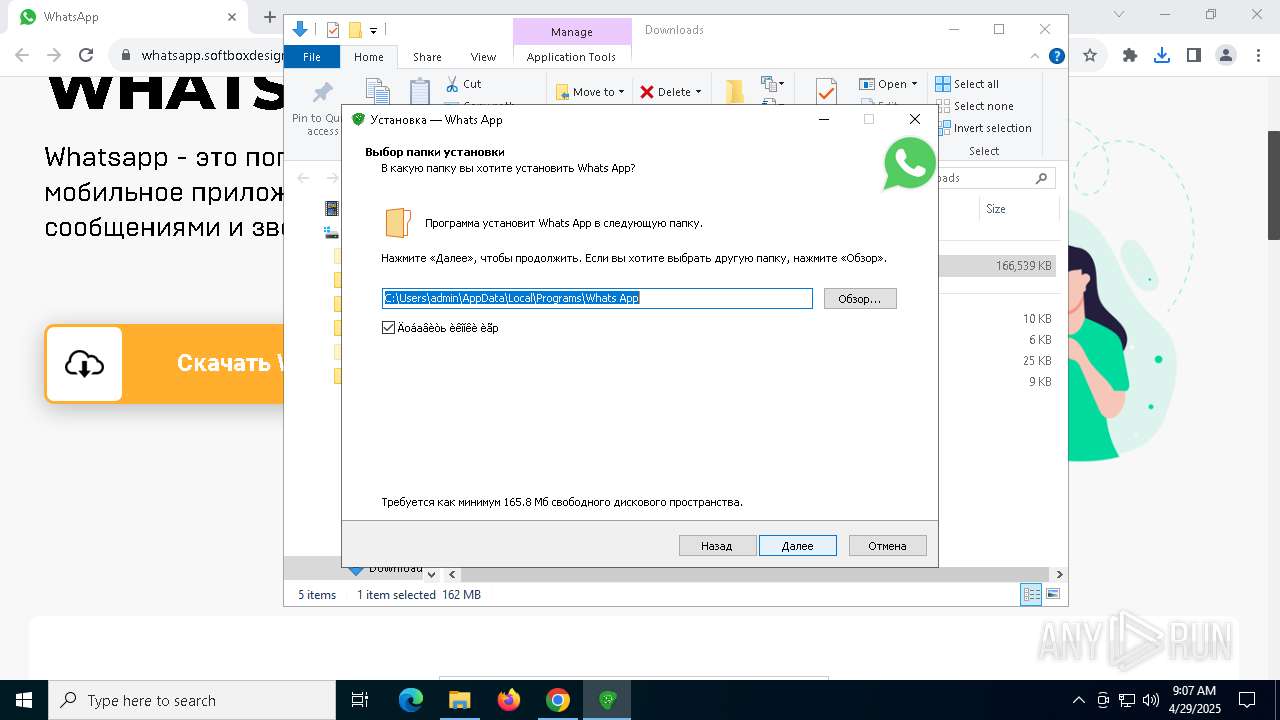
Task: Click the New folder icon in ribbon
Action: point(735,92)
